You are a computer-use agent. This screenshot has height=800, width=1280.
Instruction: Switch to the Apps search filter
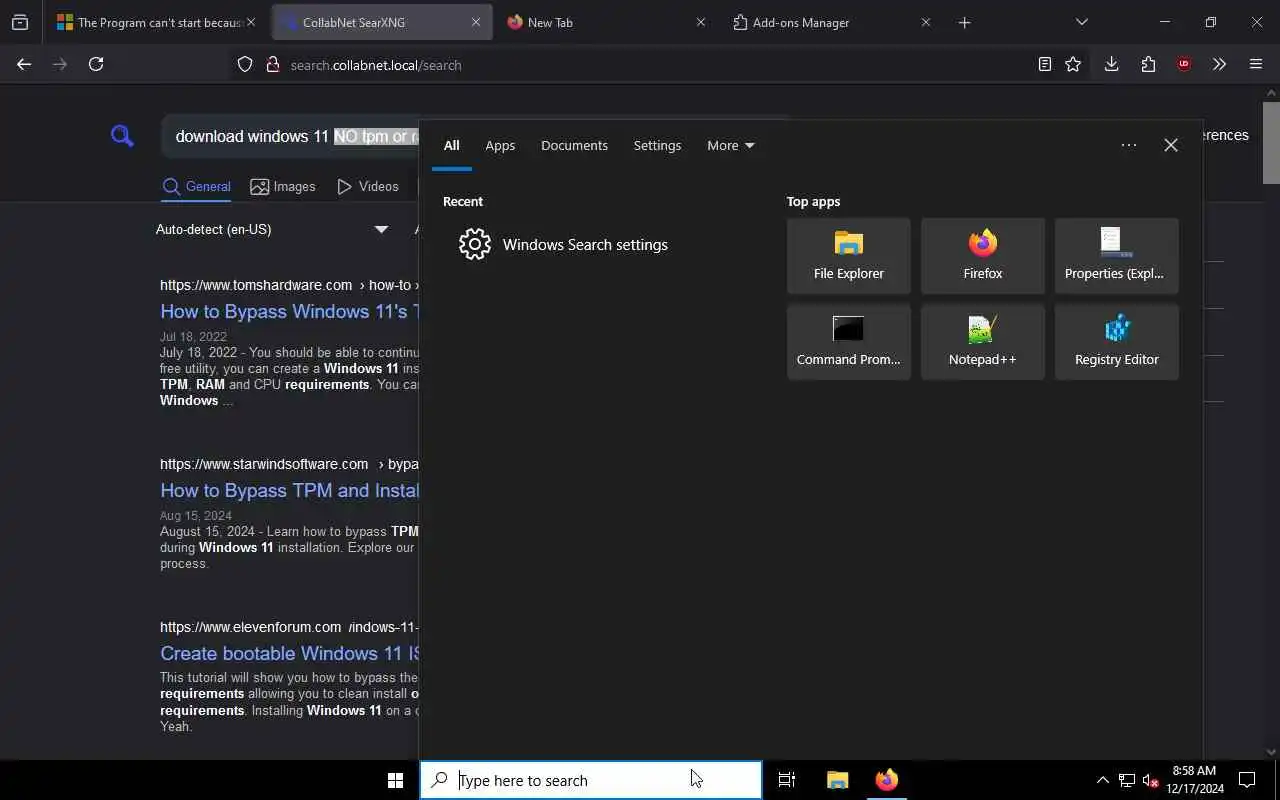(500, 146)
